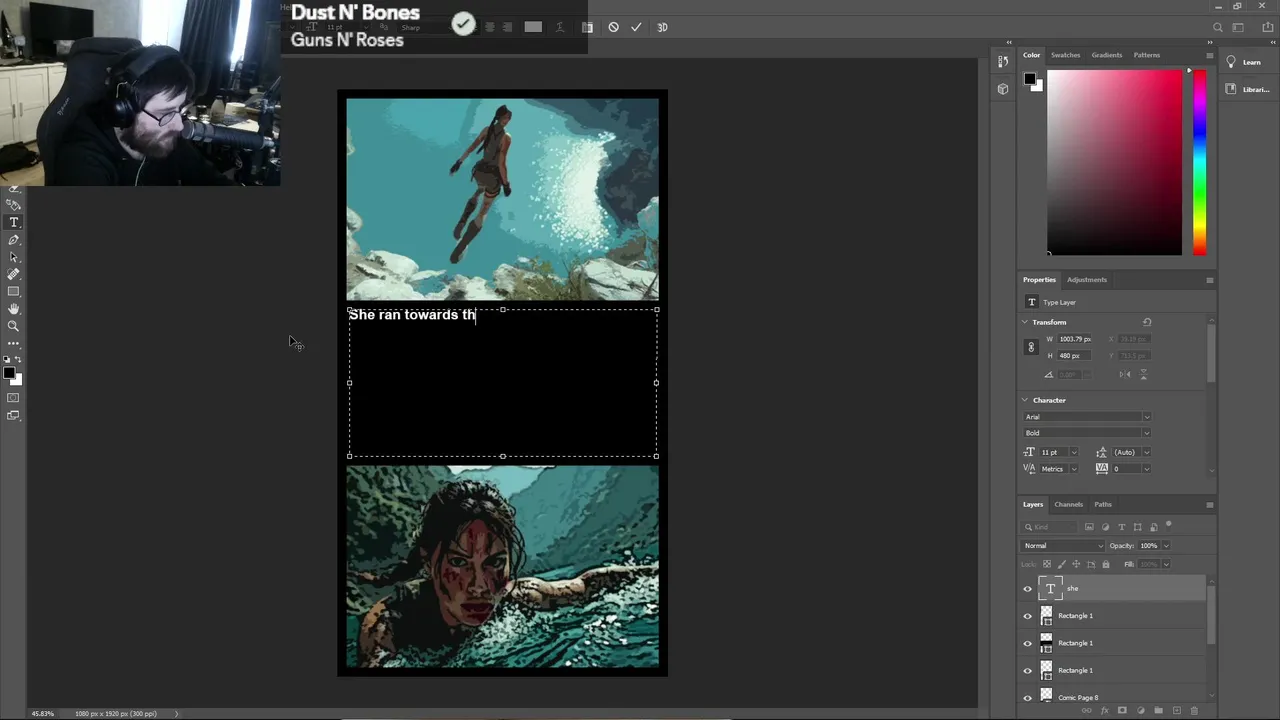Toggle visibility of second Rectangle 1 layer
Image resolution: width=1280 pixels, height=720 pixels.
tap(1027, 643)
